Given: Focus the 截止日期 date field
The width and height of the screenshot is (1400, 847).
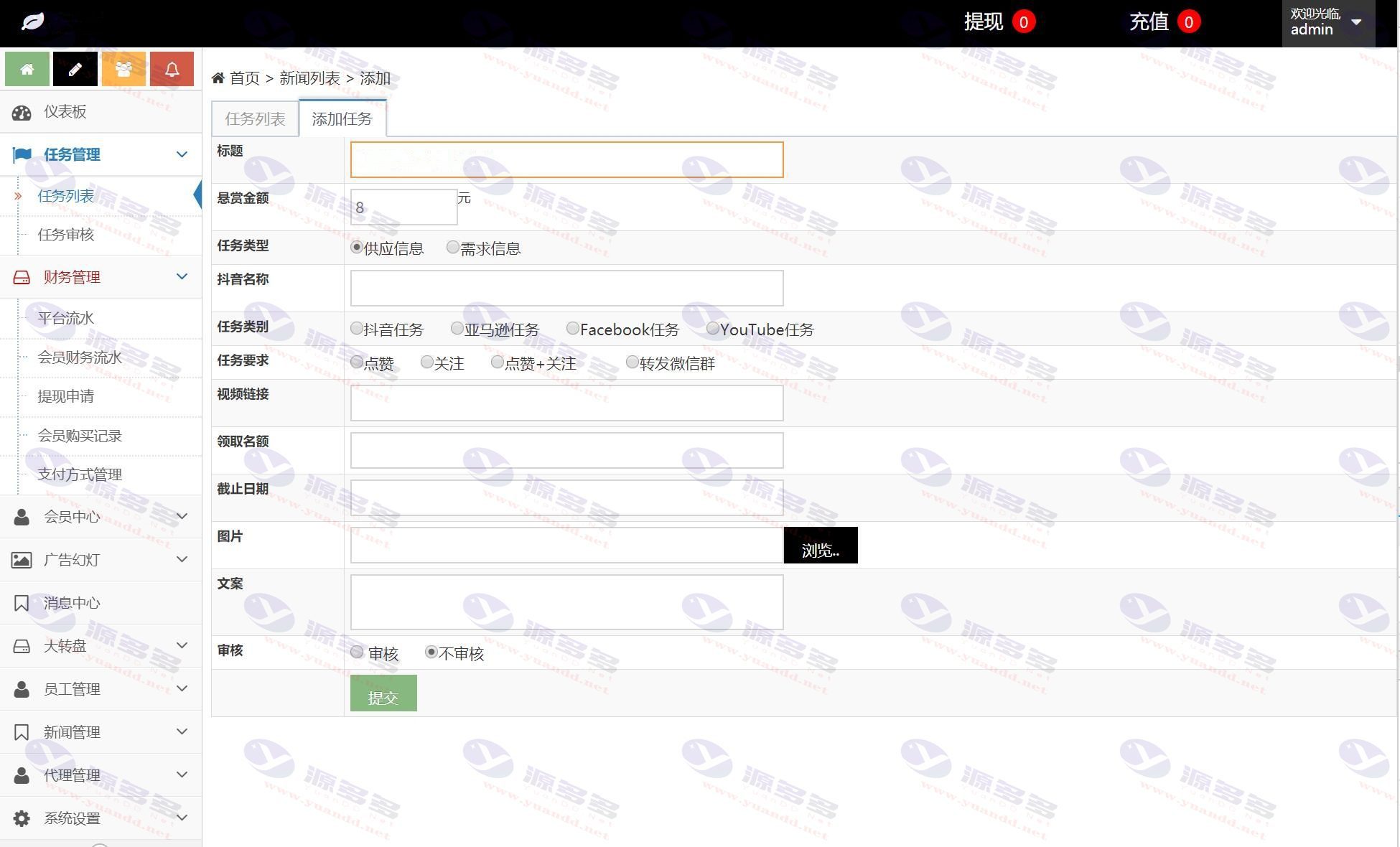Looking at the screenshot, I should (567, 497).
